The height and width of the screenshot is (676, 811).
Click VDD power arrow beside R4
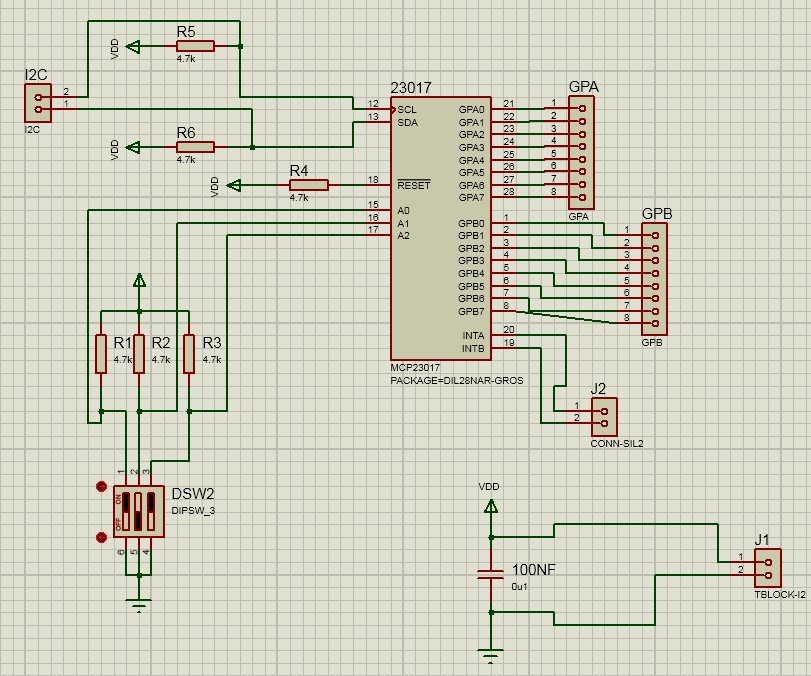tap(234, 185)
